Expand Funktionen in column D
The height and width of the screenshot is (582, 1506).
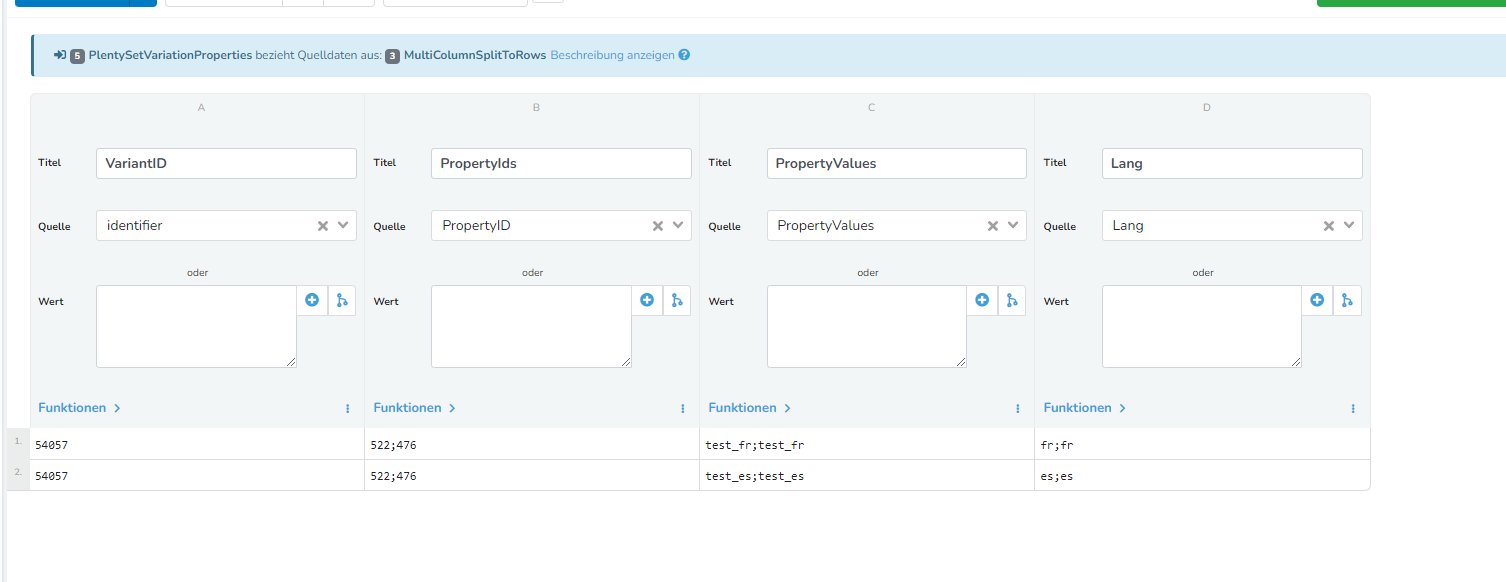pyautogui.click(x=1085, y=408)
